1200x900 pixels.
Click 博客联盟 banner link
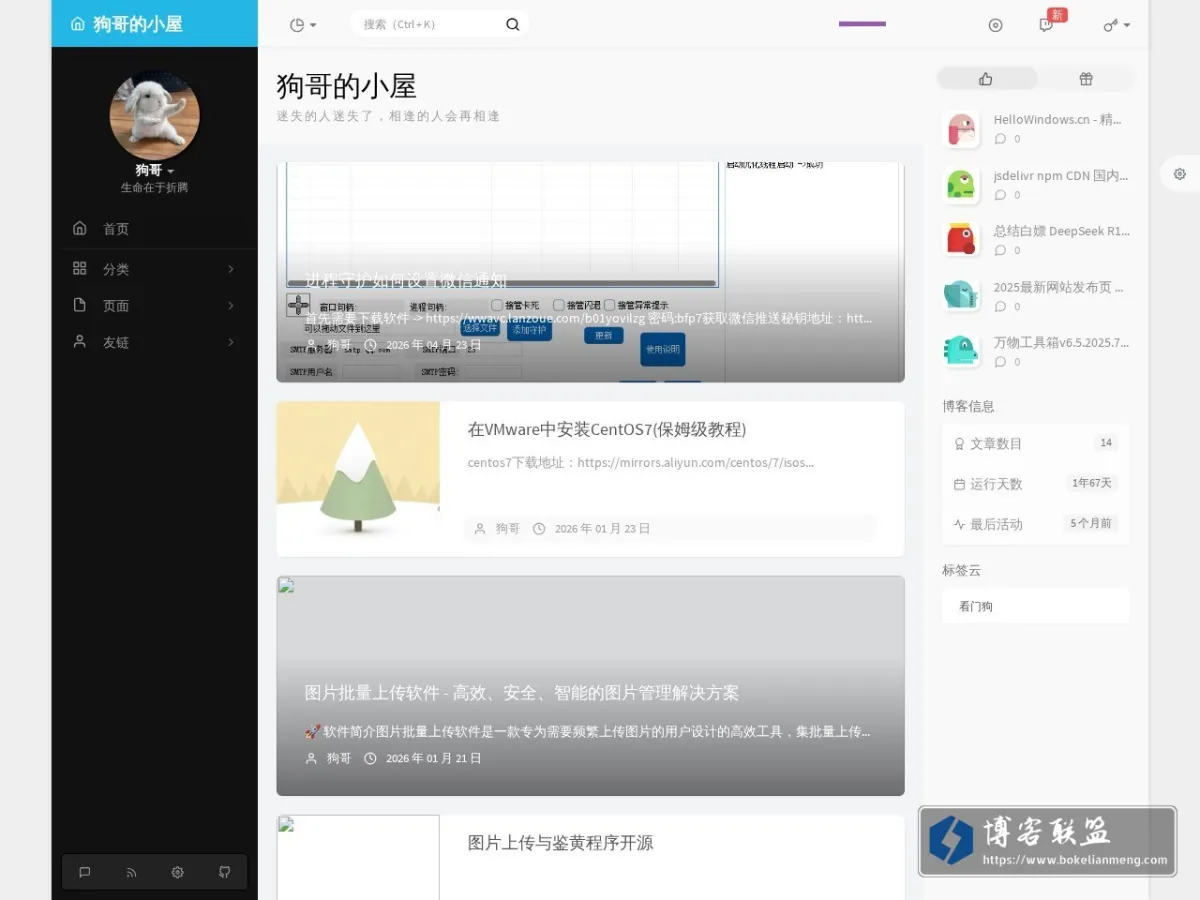(1047, 841)
